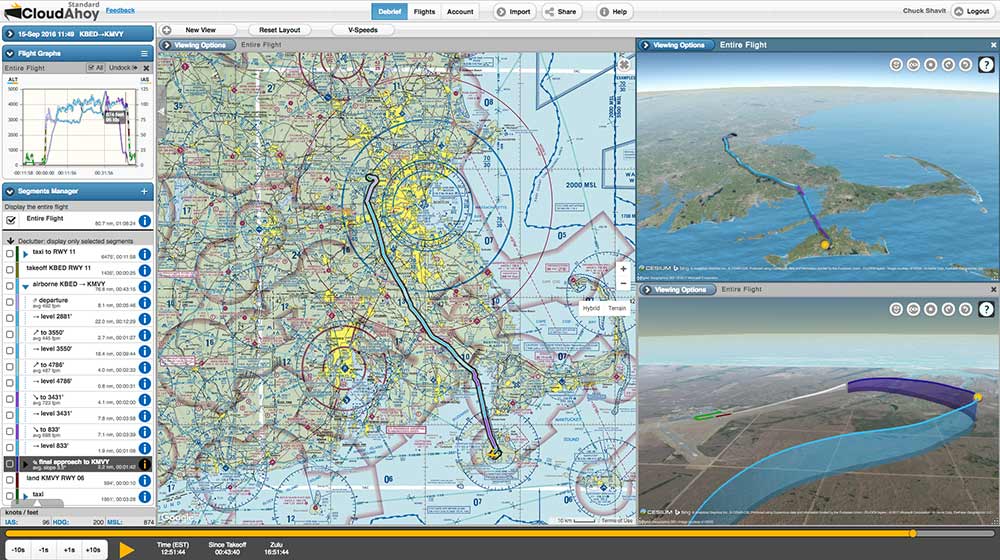Select the Terrain map type
The image size is (1000, 560).
(617, 308)
